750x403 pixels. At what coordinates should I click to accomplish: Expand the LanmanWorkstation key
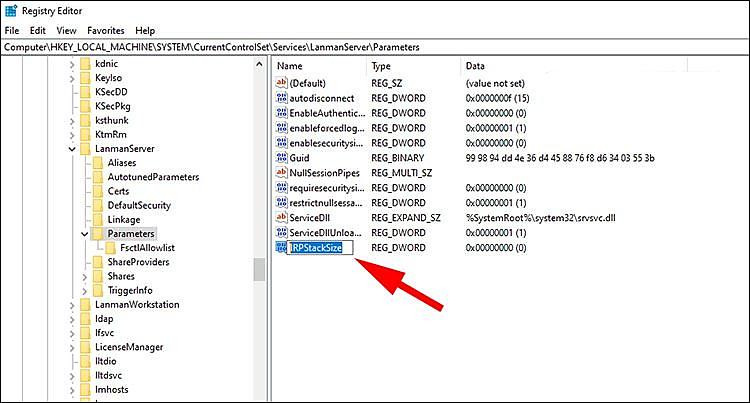coord(72,305)
